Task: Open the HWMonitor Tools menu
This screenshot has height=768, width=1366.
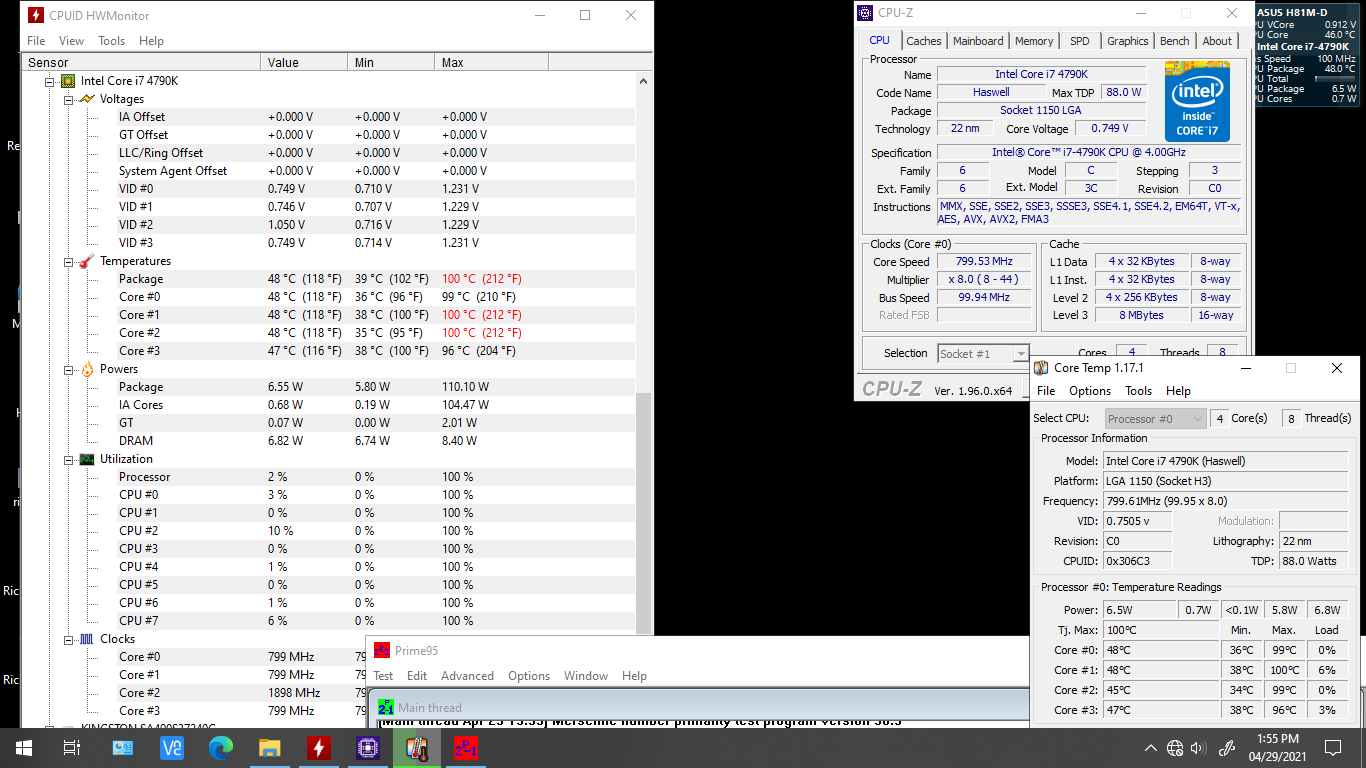Action: [x=112, y=41]
